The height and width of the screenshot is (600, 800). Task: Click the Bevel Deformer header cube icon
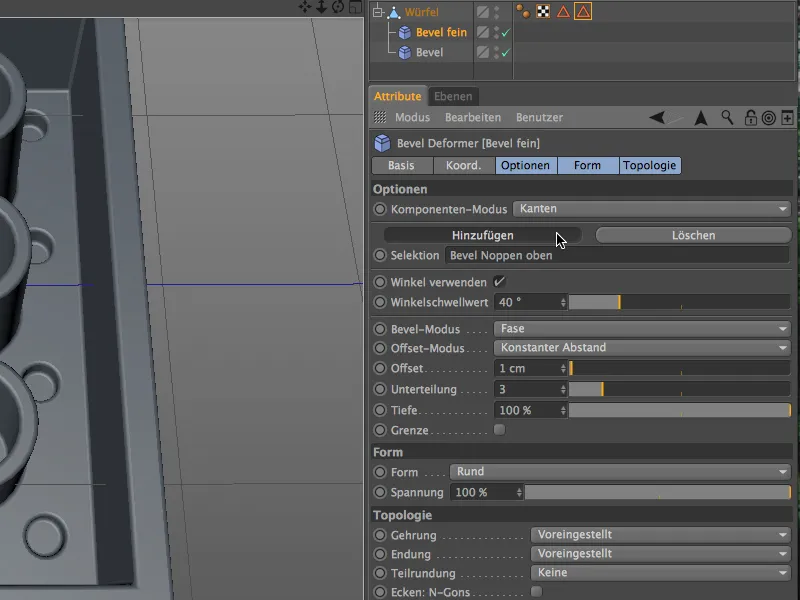[x=382, y=143]
